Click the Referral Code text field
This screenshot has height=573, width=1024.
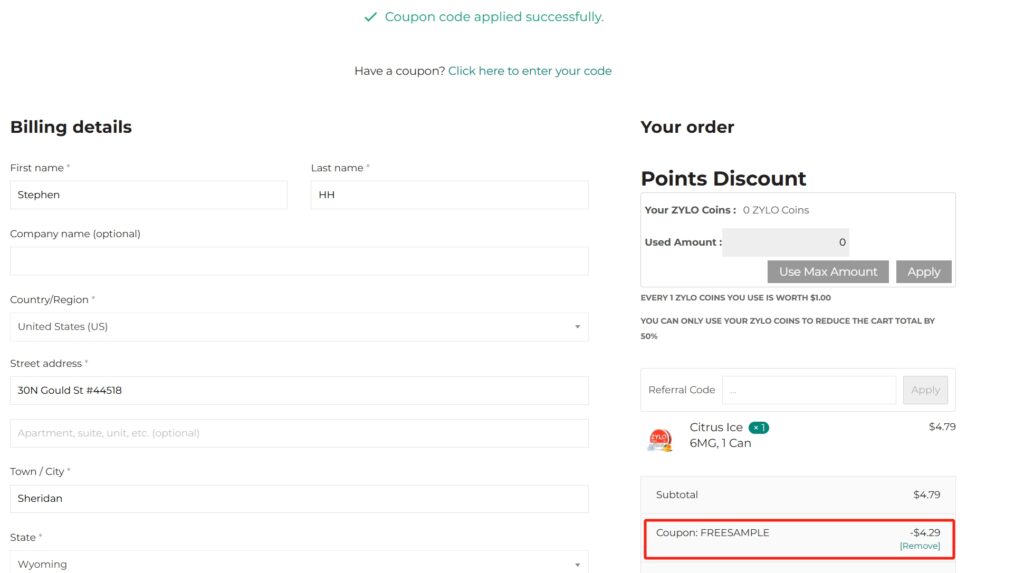tap(808, 390)
